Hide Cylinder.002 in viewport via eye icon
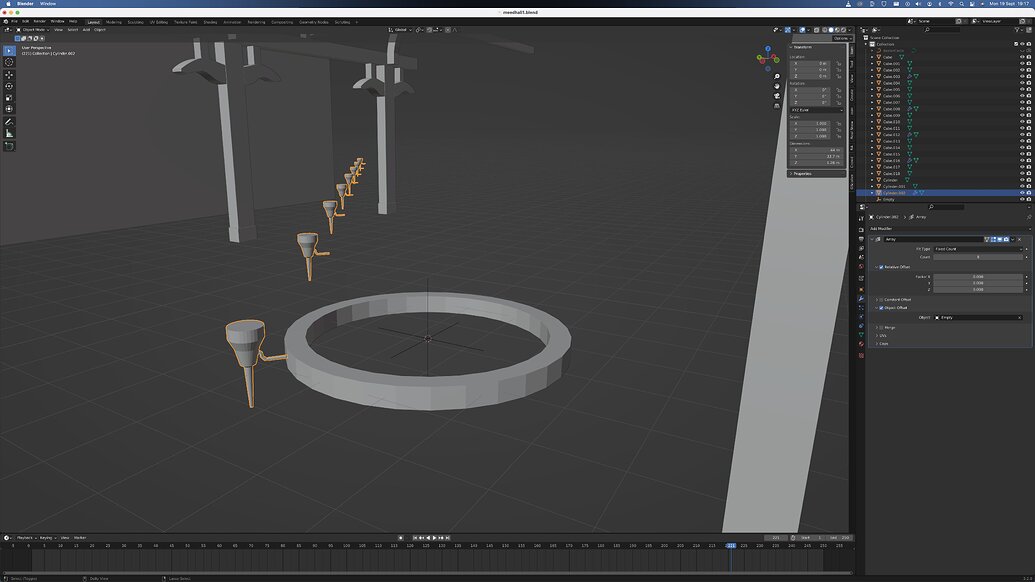Viewport: 1035px width, 582px height. [1022, 193]
